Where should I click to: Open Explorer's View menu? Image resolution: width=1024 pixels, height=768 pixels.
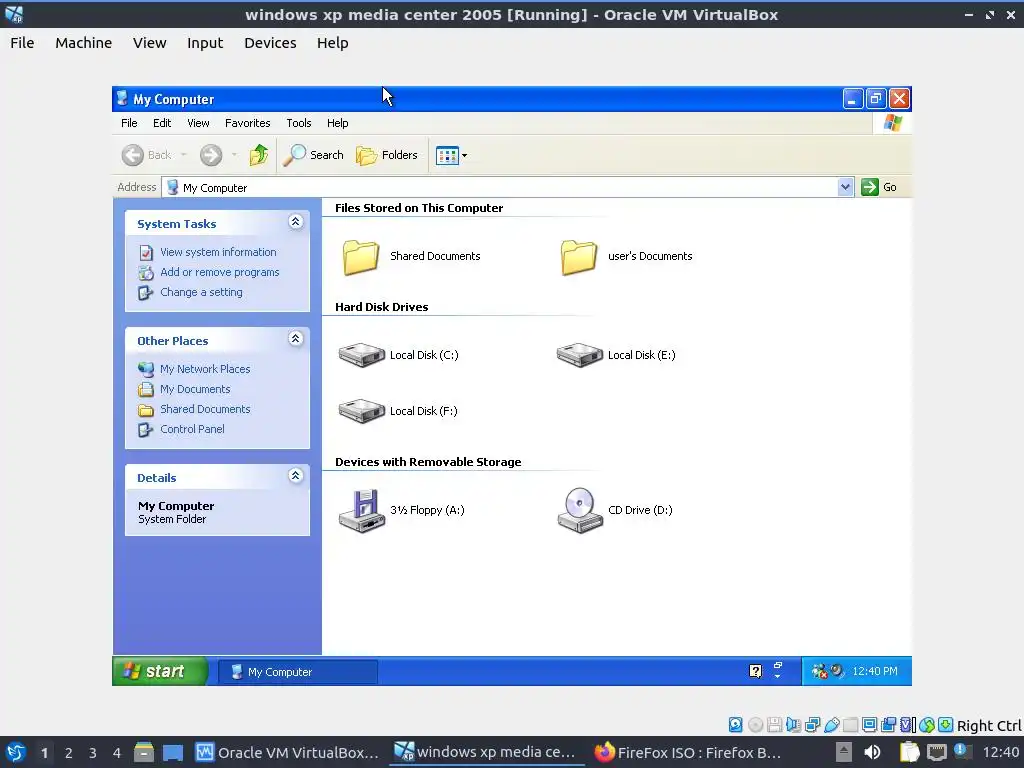tap(199, 123)
